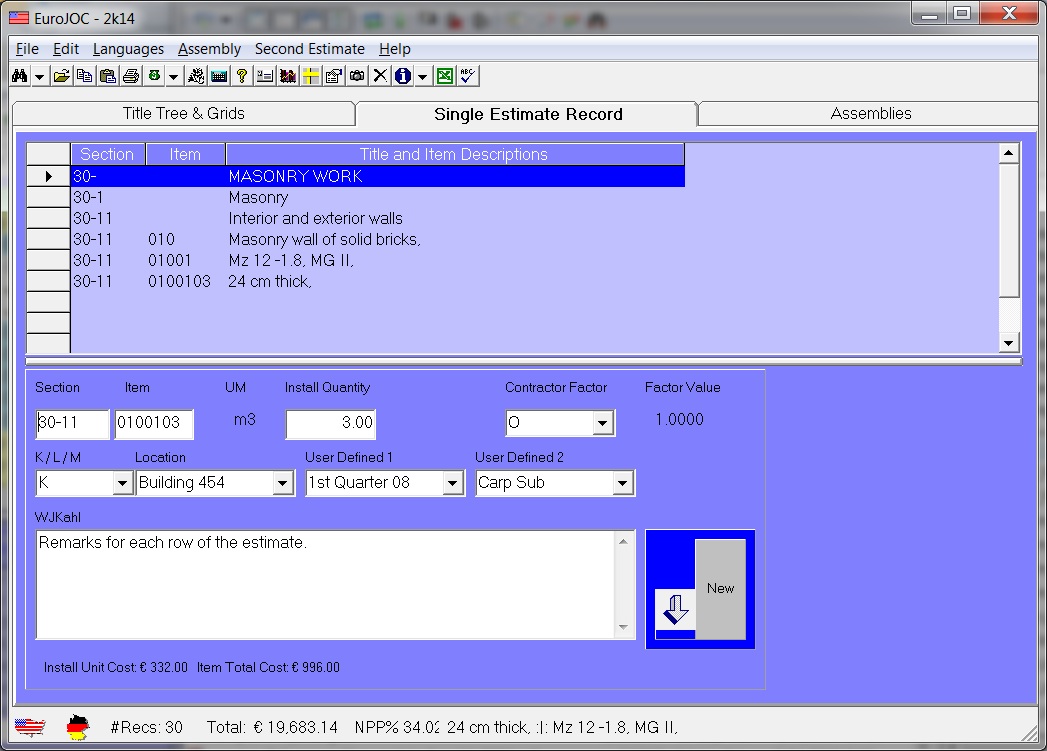Expand the Location dropdown showing Building 454

(x=282, y=484)
